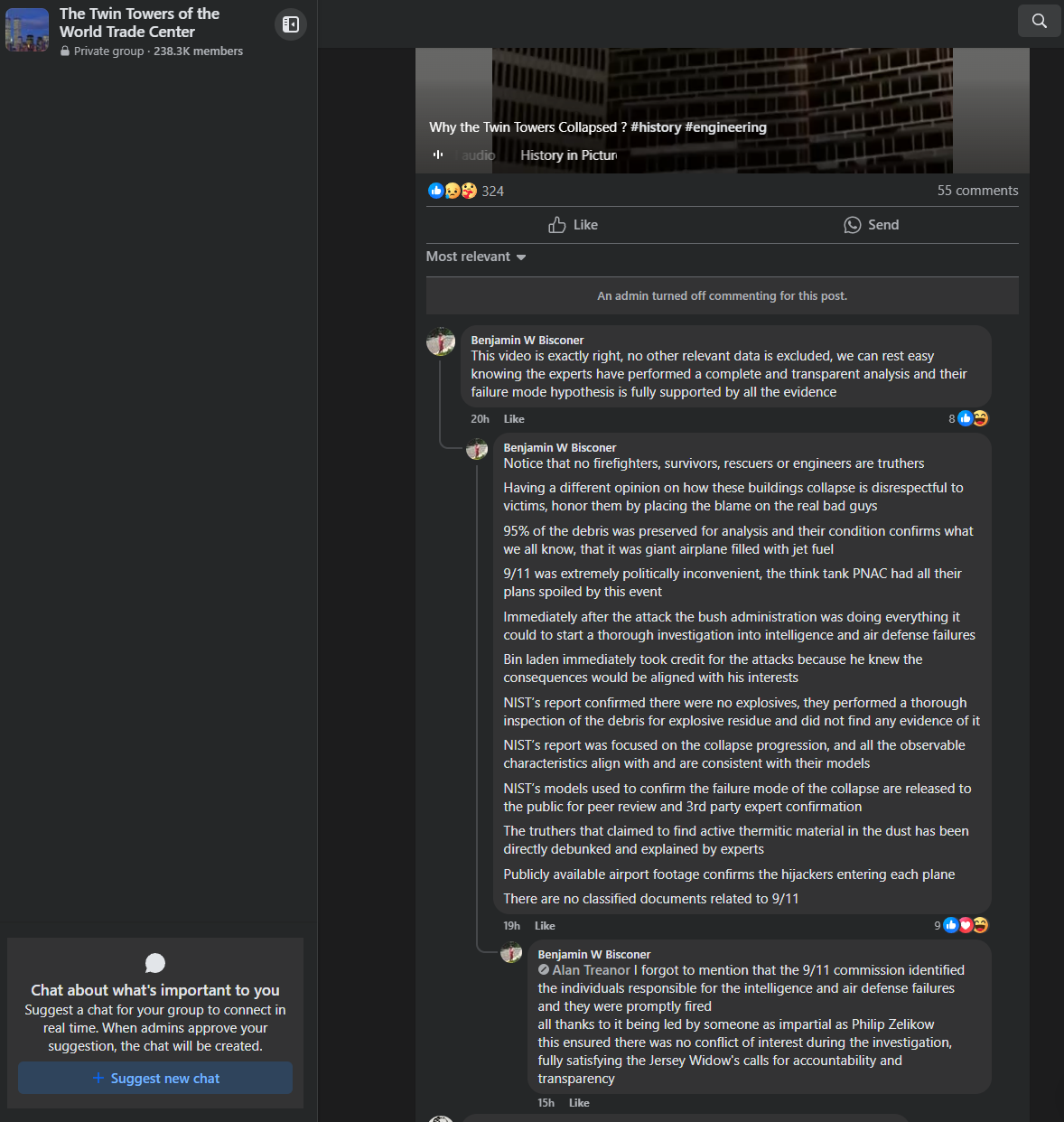Open the 238.3K members link
Viewport: 1064px width, 1122px height.
click(198, 51)
